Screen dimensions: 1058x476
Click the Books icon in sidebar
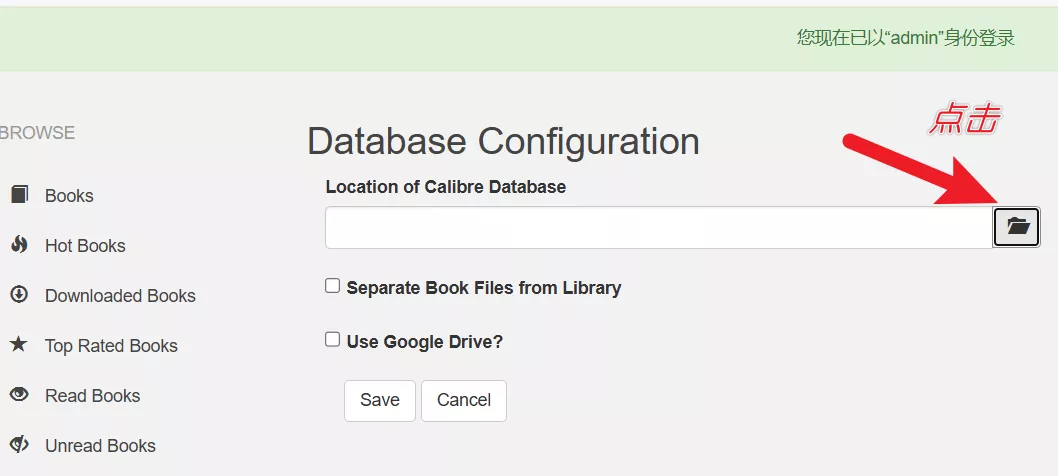[19, 195]
